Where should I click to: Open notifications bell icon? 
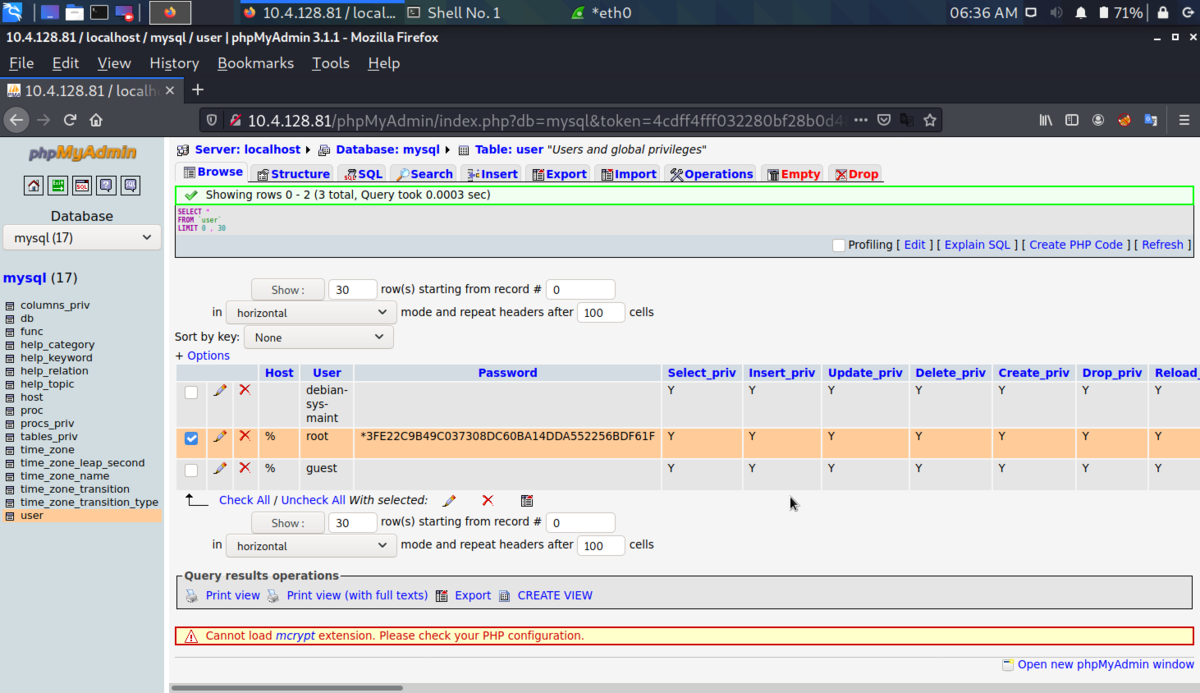[1081, 13]
